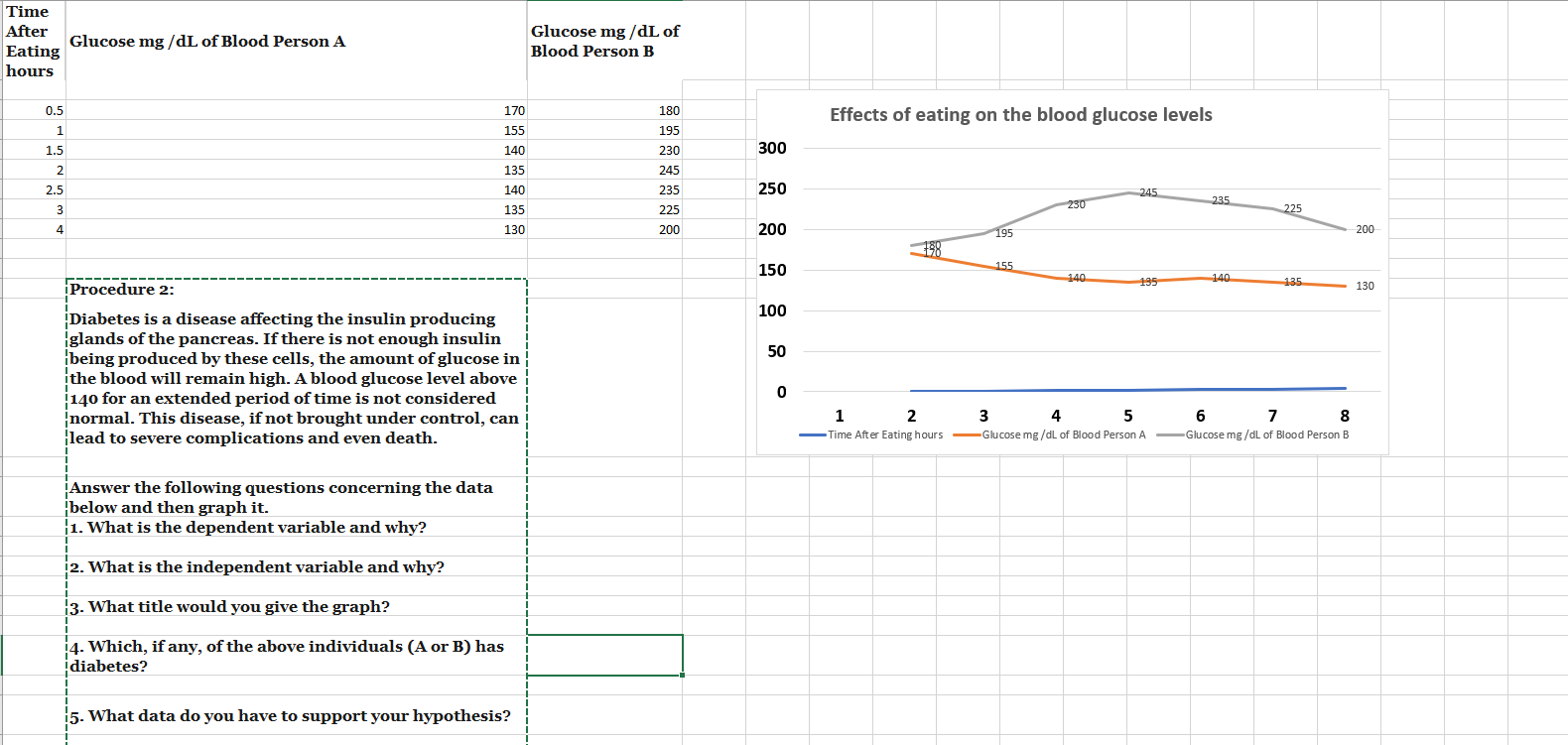Screen dimensions: 1568x745
Task: Select Person B glucose cell 200
Action: pos(604,229)
